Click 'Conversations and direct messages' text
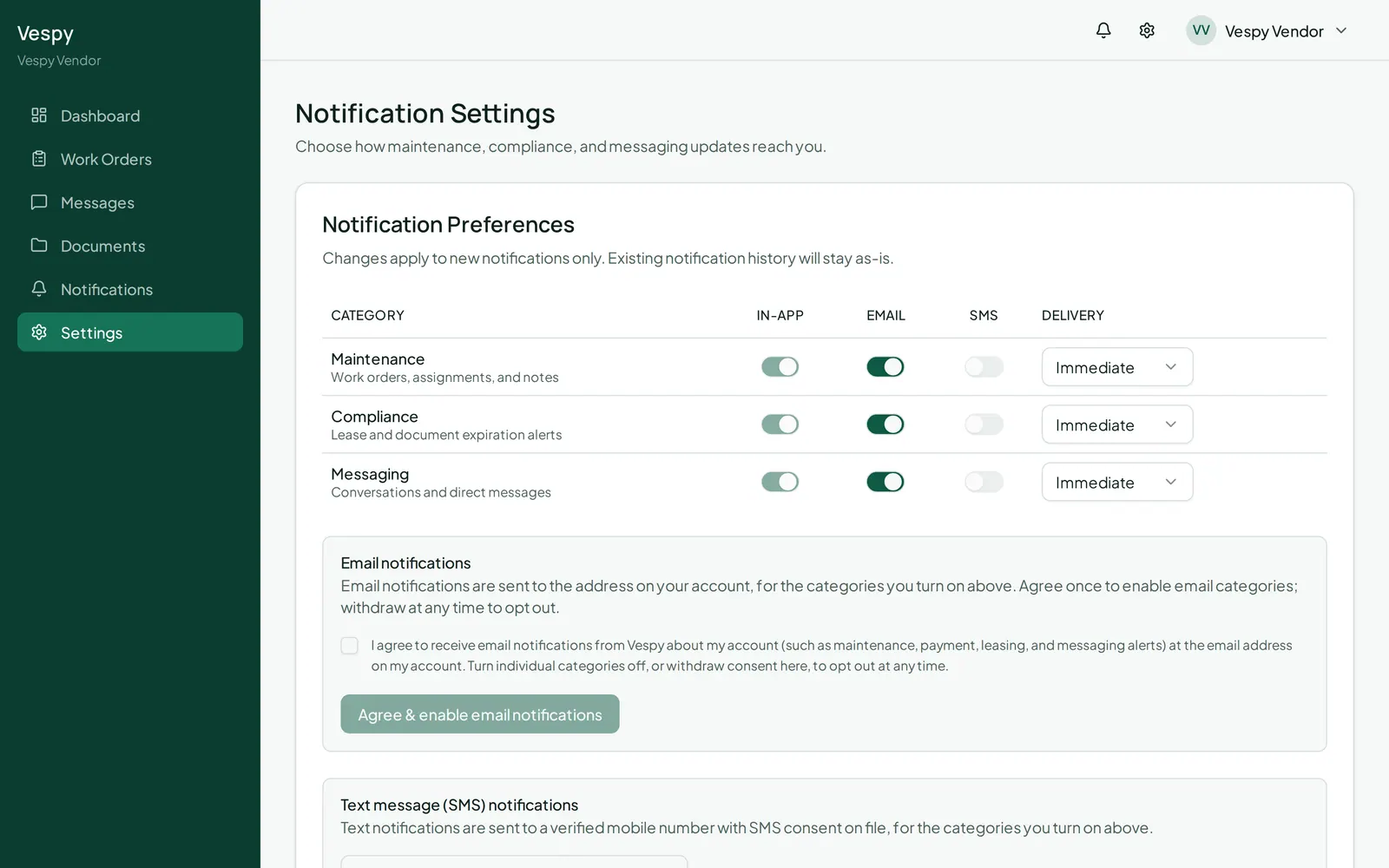Screen dimensions: 1389x868 point(441,492)
